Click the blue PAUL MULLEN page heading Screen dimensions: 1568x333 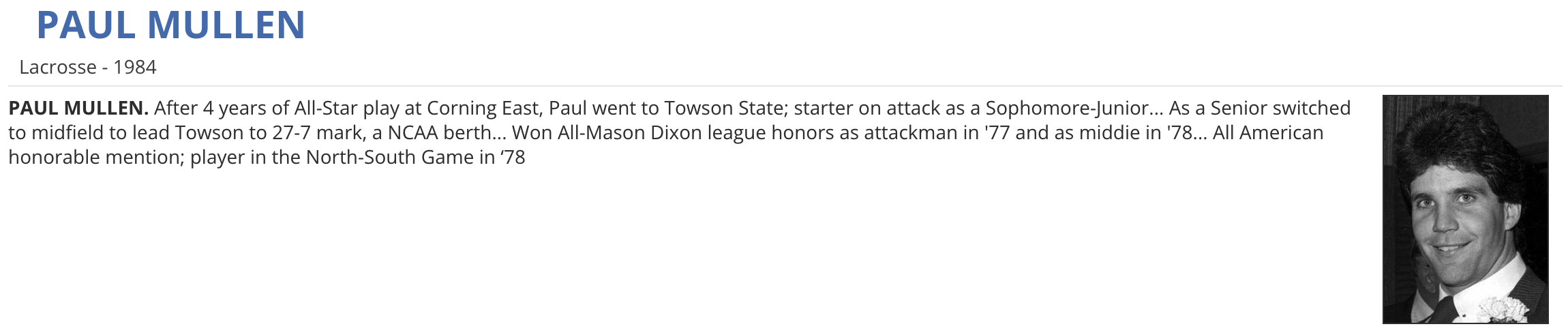(x=170, y=25)
